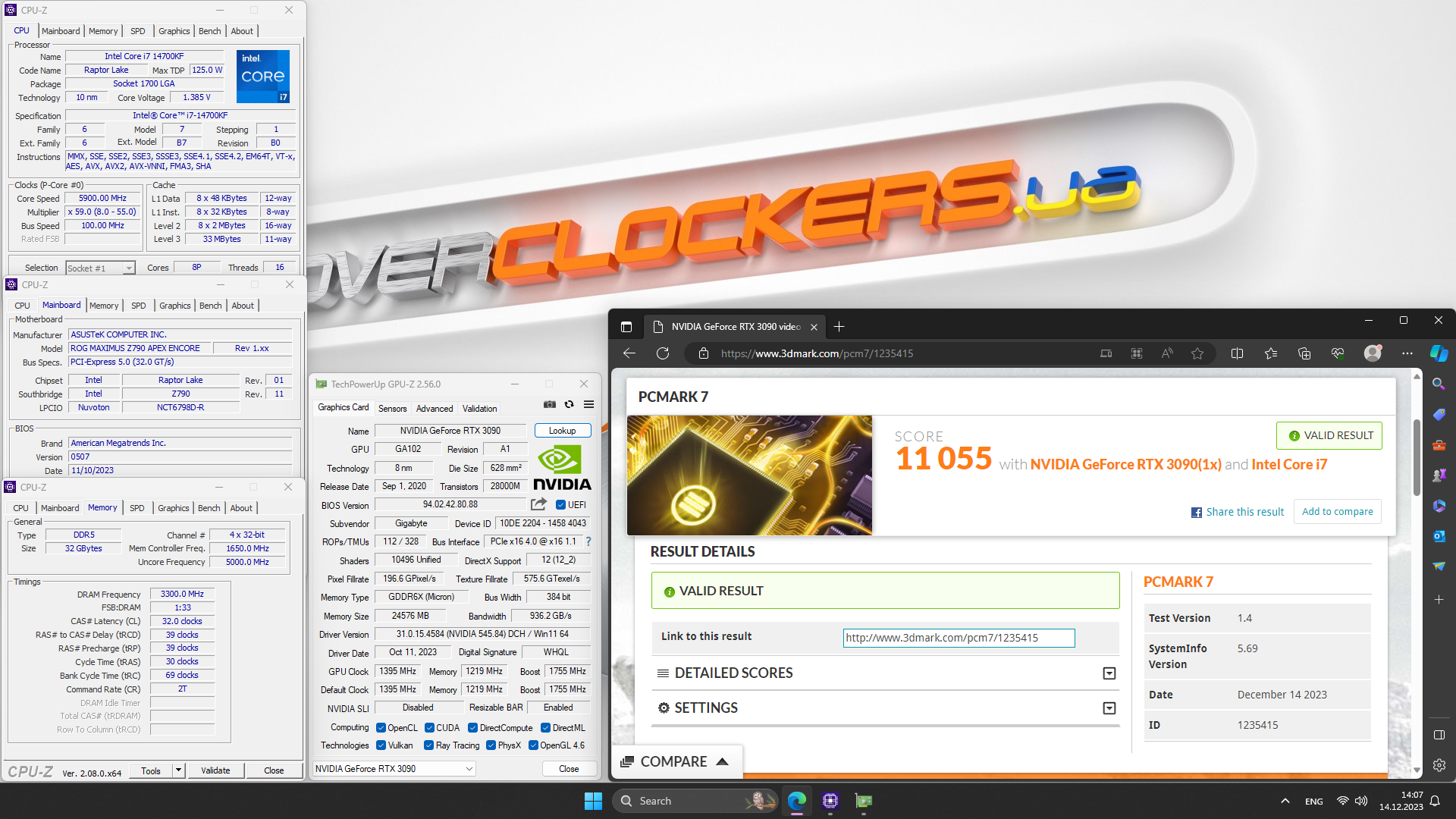This screenshot has width=1456, height=819.
Task: Take GPU-Z screenshot with camera icon
Action: [x=550, y=405]
